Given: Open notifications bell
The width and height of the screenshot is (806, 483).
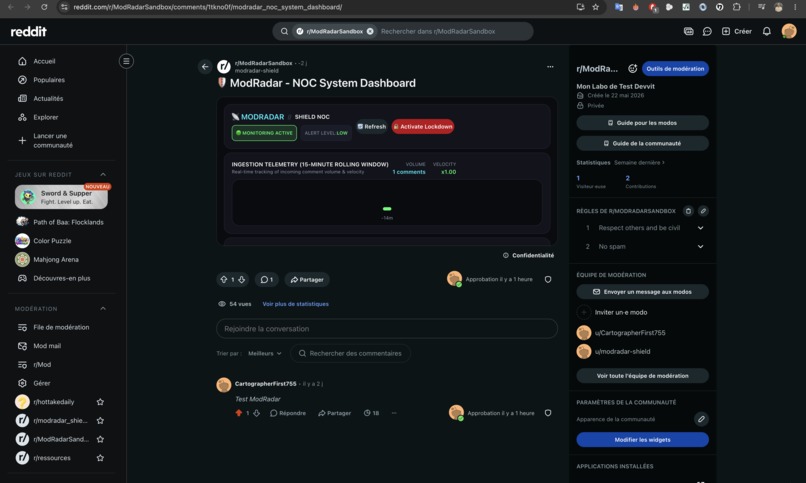Looking at the screenshot, I should 766,31.
